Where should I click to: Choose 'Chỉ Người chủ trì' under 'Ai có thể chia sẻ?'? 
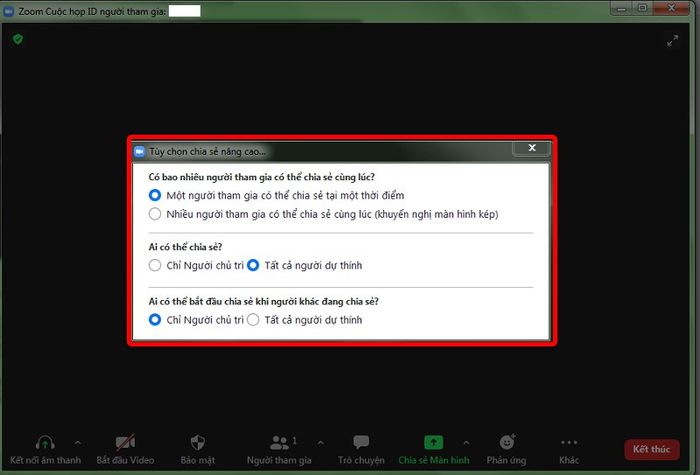pyautogui.click(x=154, y=265)
